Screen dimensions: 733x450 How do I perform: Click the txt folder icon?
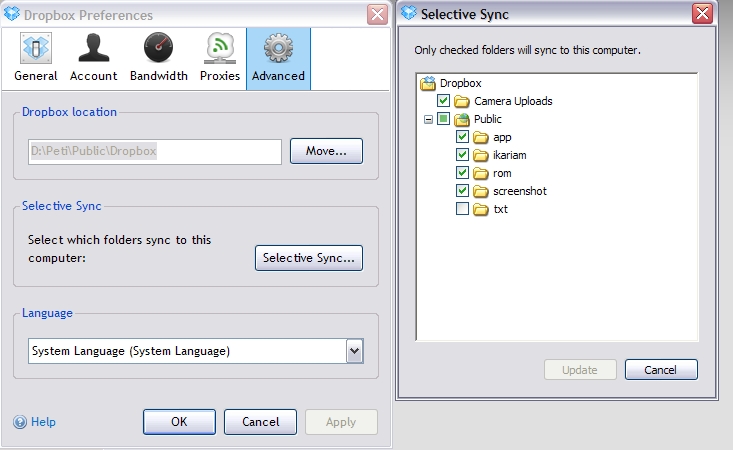point(481,209)
